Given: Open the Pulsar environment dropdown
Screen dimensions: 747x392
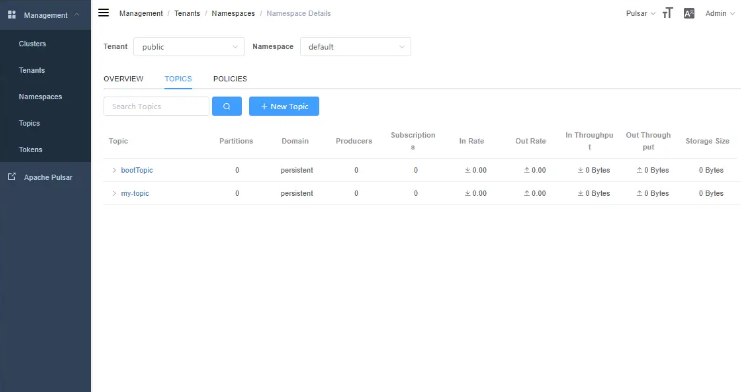Looking at the screenshot, I should [x=641, y=13].
